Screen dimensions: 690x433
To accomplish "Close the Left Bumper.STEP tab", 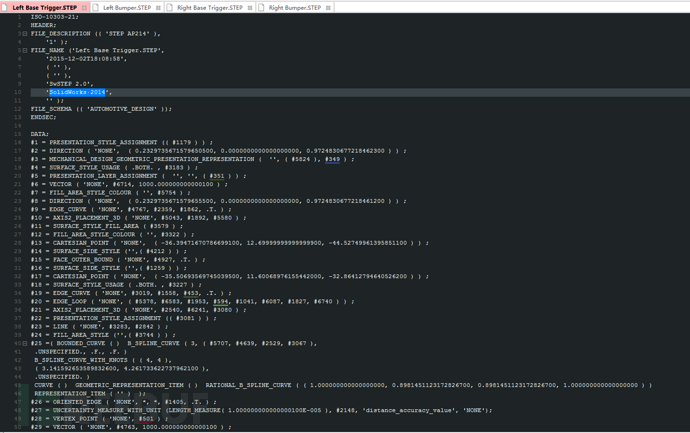I will 158,8.
